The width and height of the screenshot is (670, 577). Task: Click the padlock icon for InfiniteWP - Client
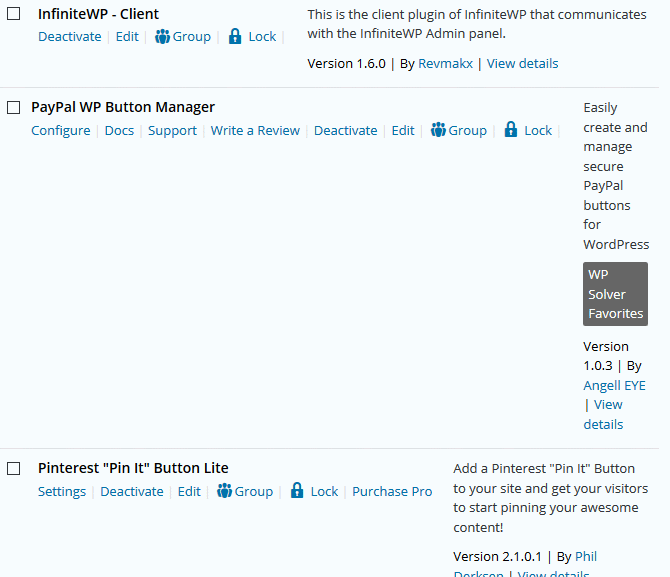235,36
